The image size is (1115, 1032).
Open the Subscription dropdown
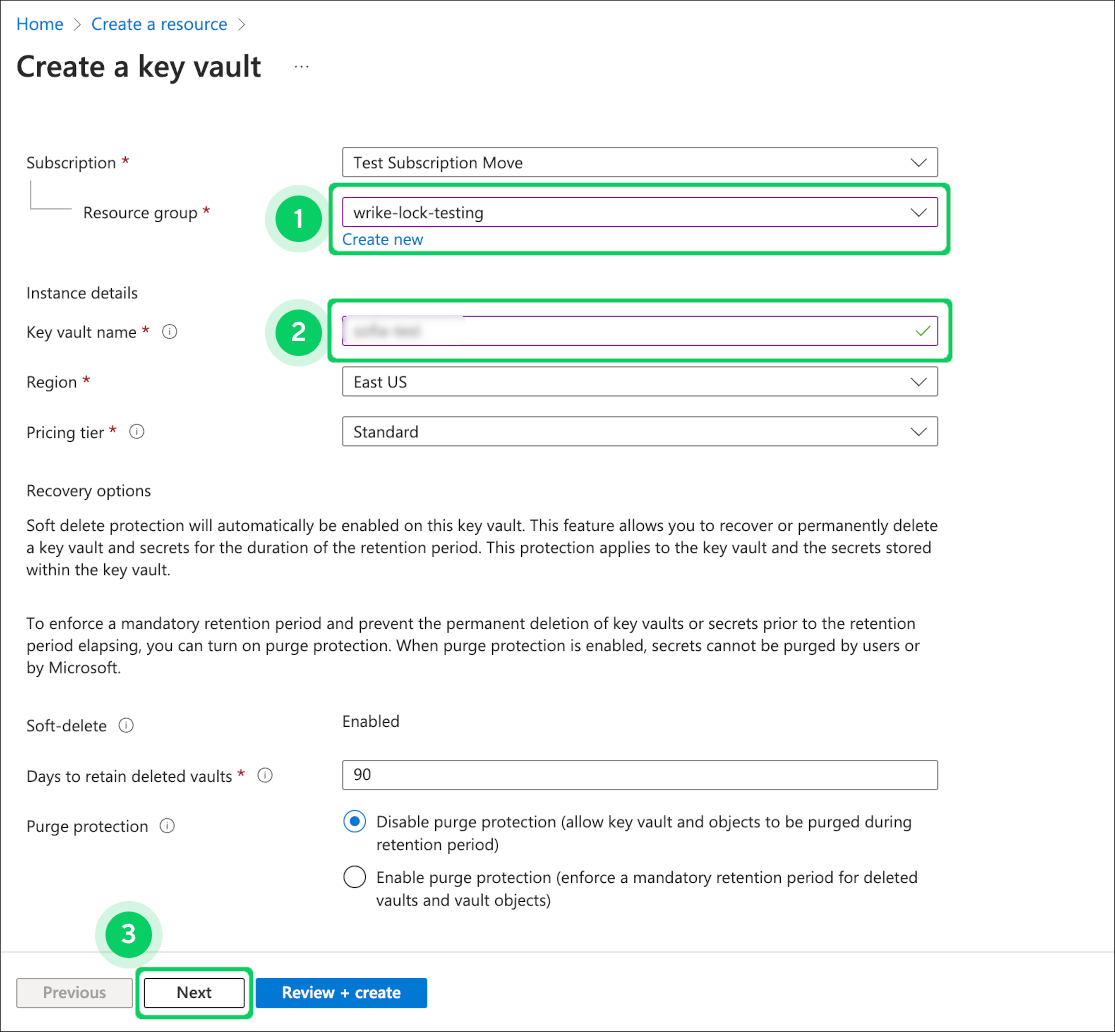click(639, 163)
